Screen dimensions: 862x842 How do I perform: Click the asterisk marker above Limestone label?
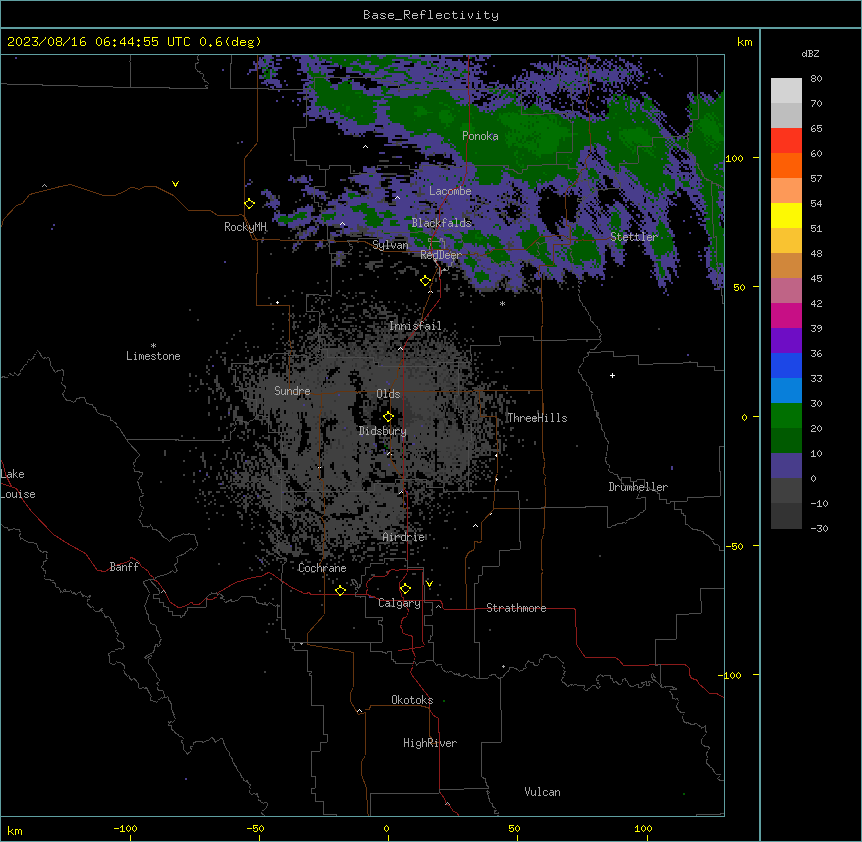pyautogui.click(x=153, y=346)
